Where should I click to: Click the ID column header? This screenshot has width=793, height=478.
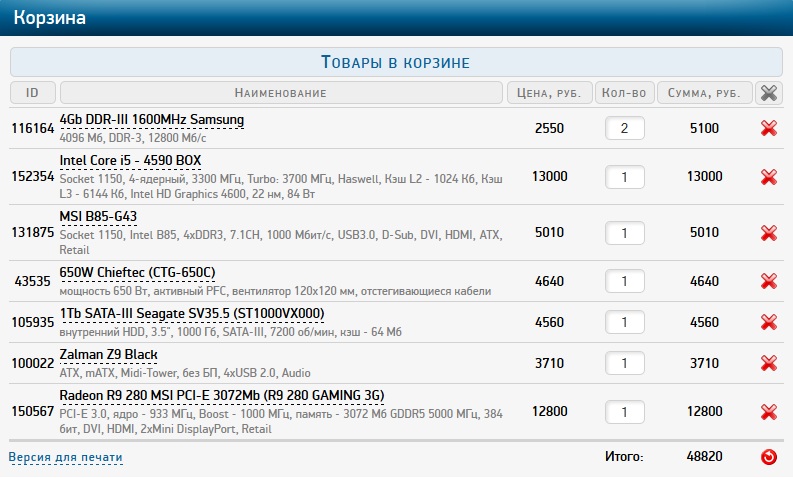(x=32, y=93)
